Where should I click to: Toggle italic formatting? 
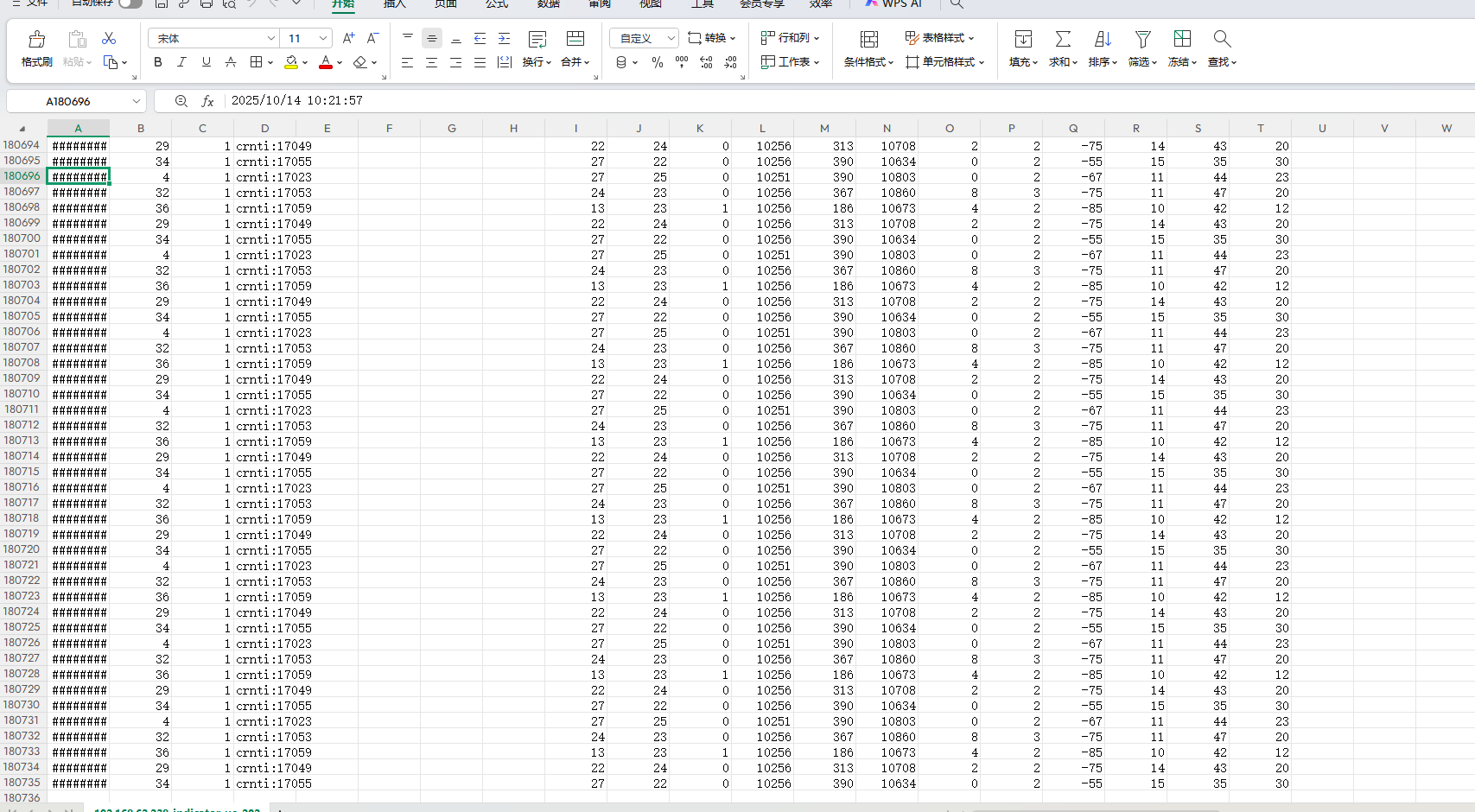[181, 62]
